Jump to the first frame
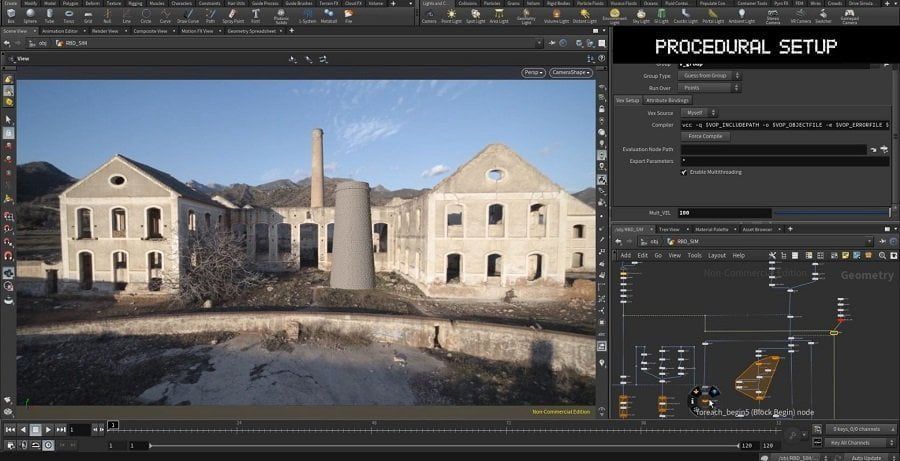The image size is (900, 461). click(10, 429)
